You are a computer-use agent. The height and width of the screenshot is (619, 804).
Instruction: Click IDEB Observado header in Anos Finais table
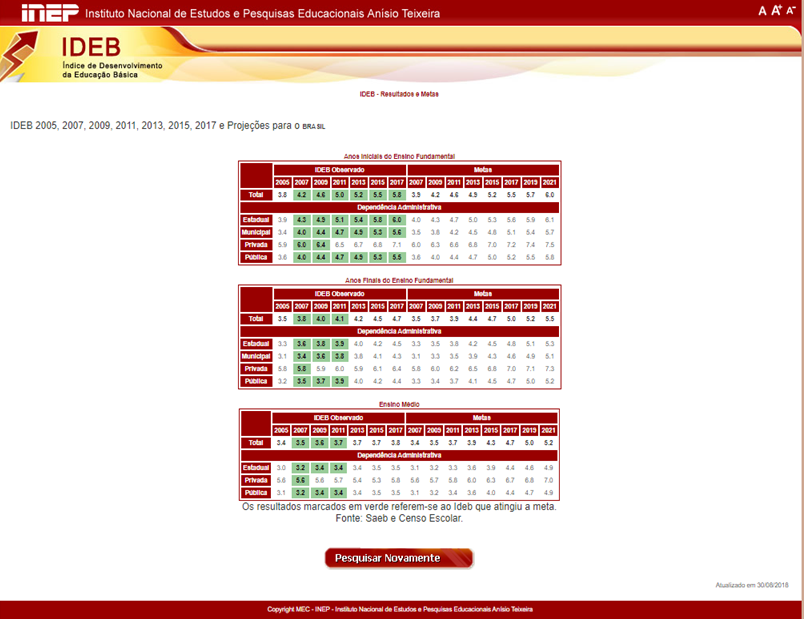339,294
